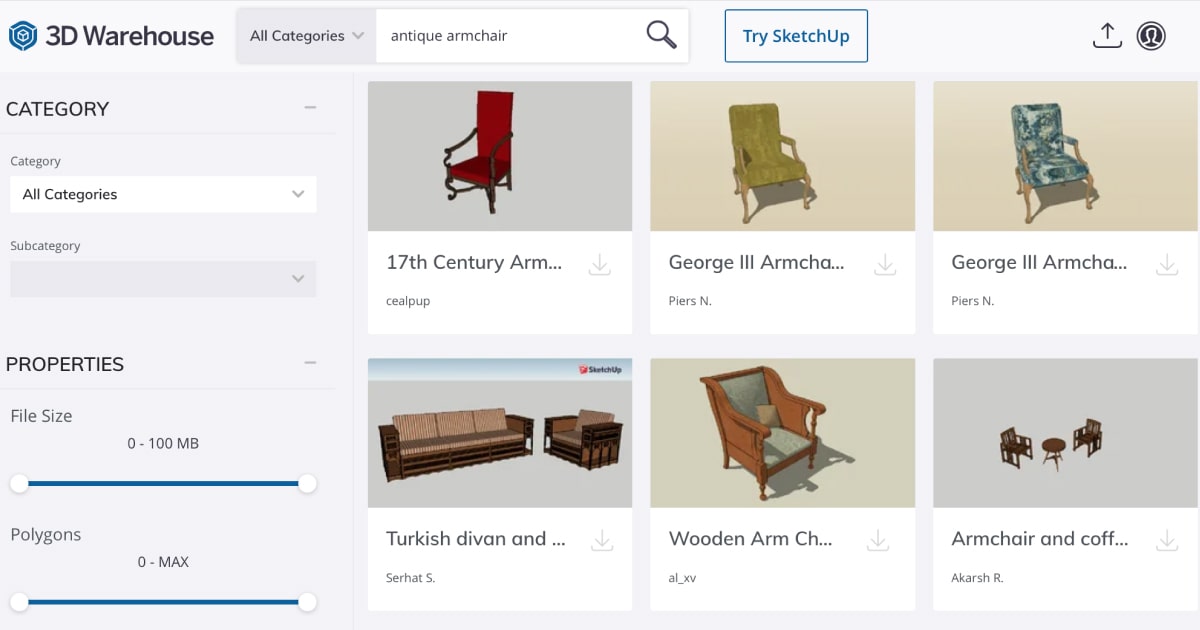Collapse the CATEGORY filter section

(310, 108)
